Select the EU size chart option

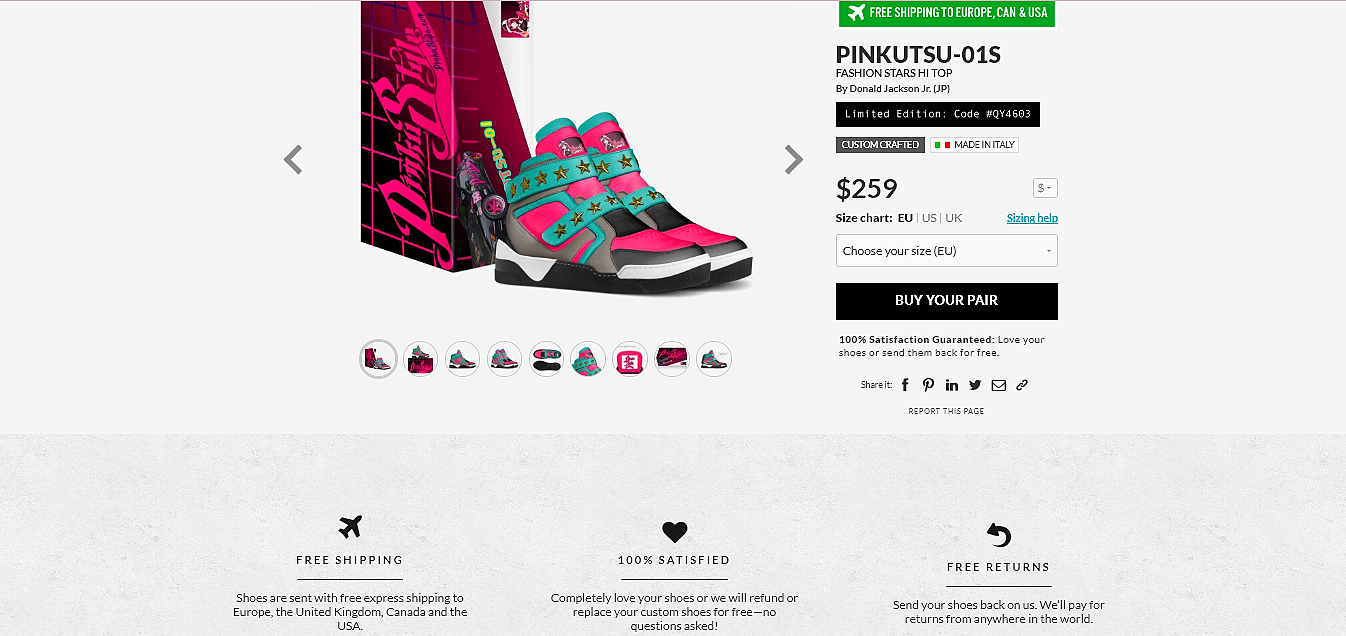[x=905, y=218]
